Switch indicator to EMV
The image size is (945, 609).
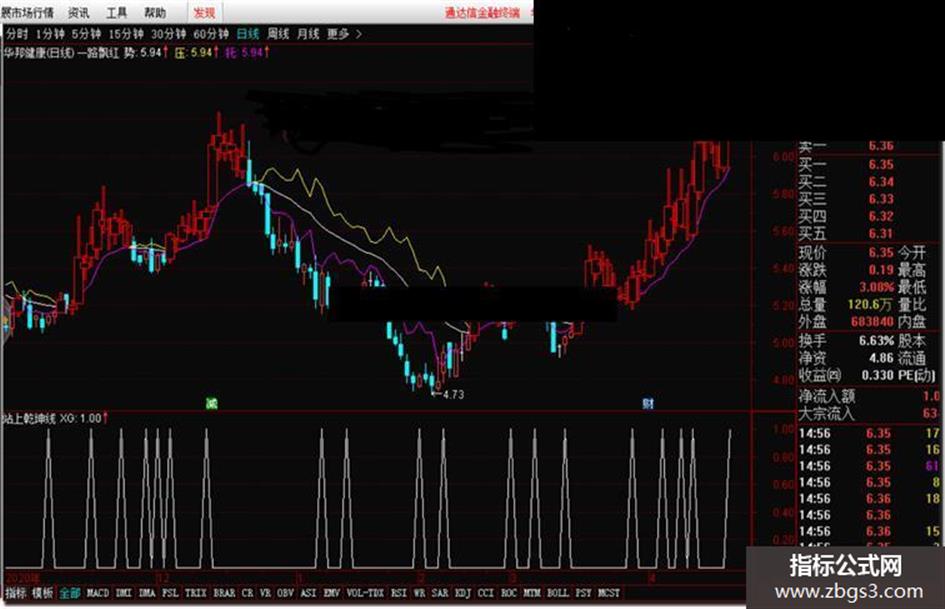click(x=331, y=593)
